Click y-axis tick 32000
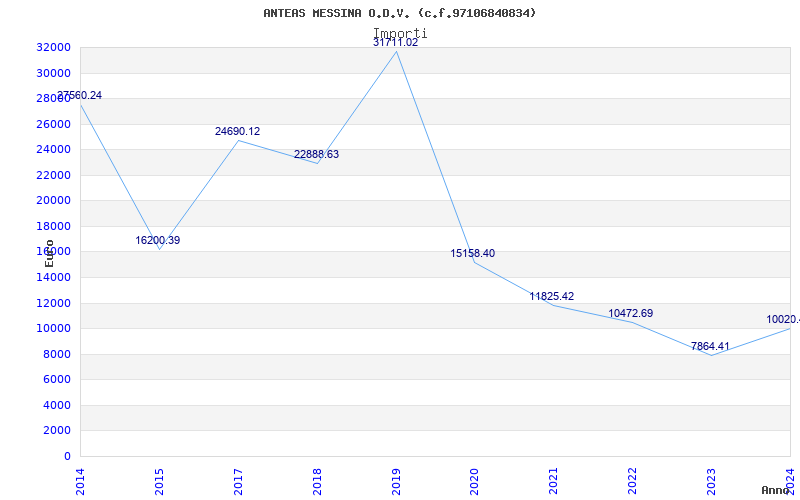 click(x=53, y=47)
